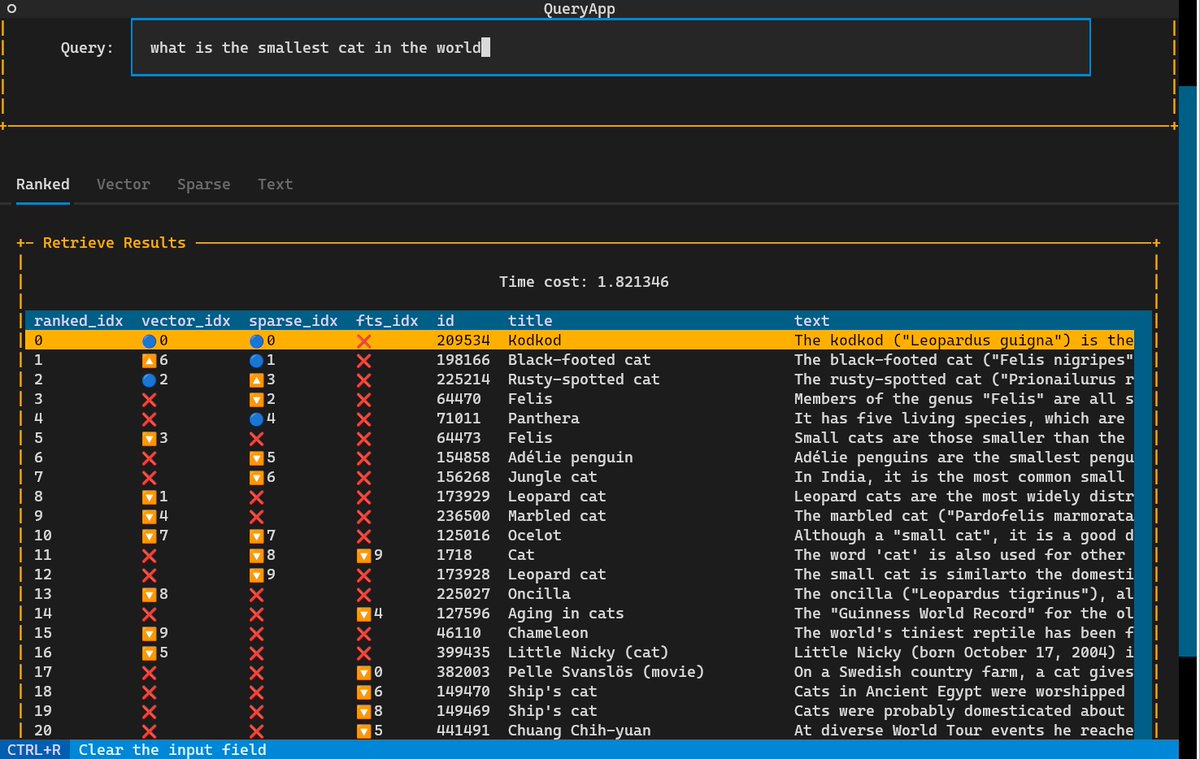1200x759 pixels.
Task: Click the Chuang Chih-yuan title cell
Action: (x=579, y=730)
